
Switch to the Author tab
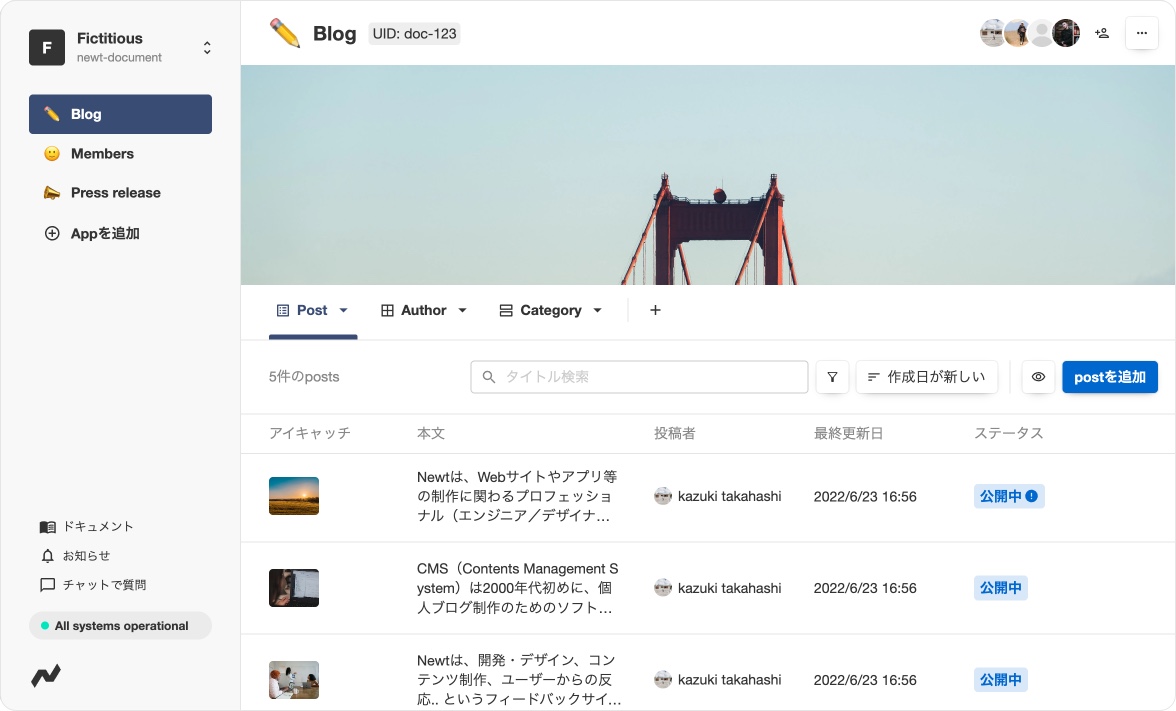pyautogui.click(x=423, y=310)
